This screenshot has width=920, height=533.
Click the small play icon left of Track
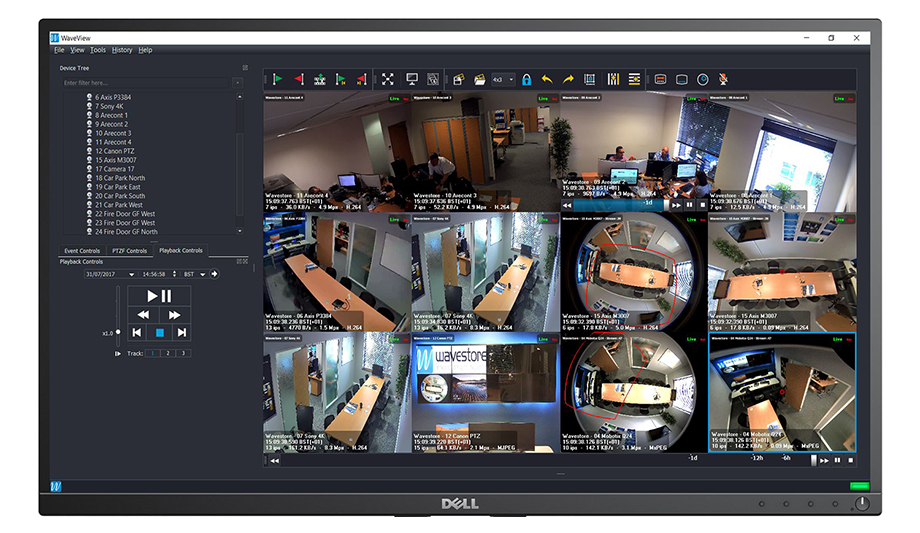pos(118,353)
